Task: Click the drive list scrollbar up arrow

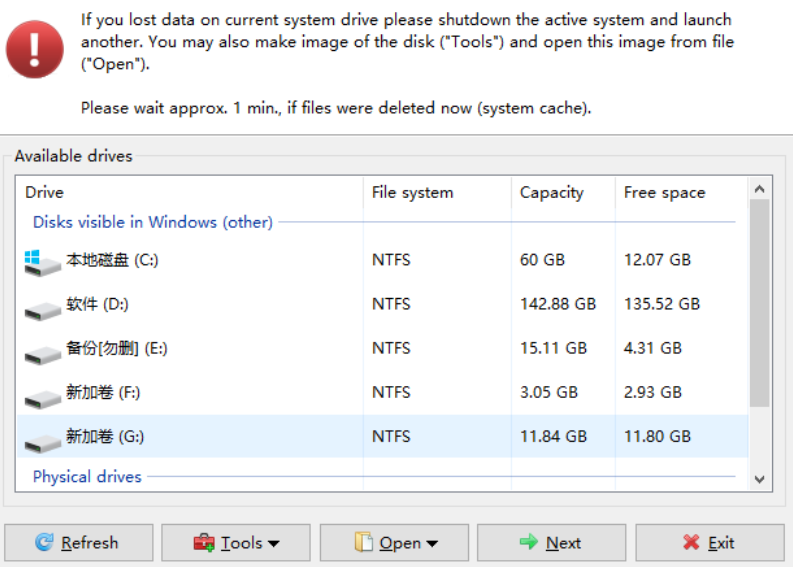Action: point(759,189)
